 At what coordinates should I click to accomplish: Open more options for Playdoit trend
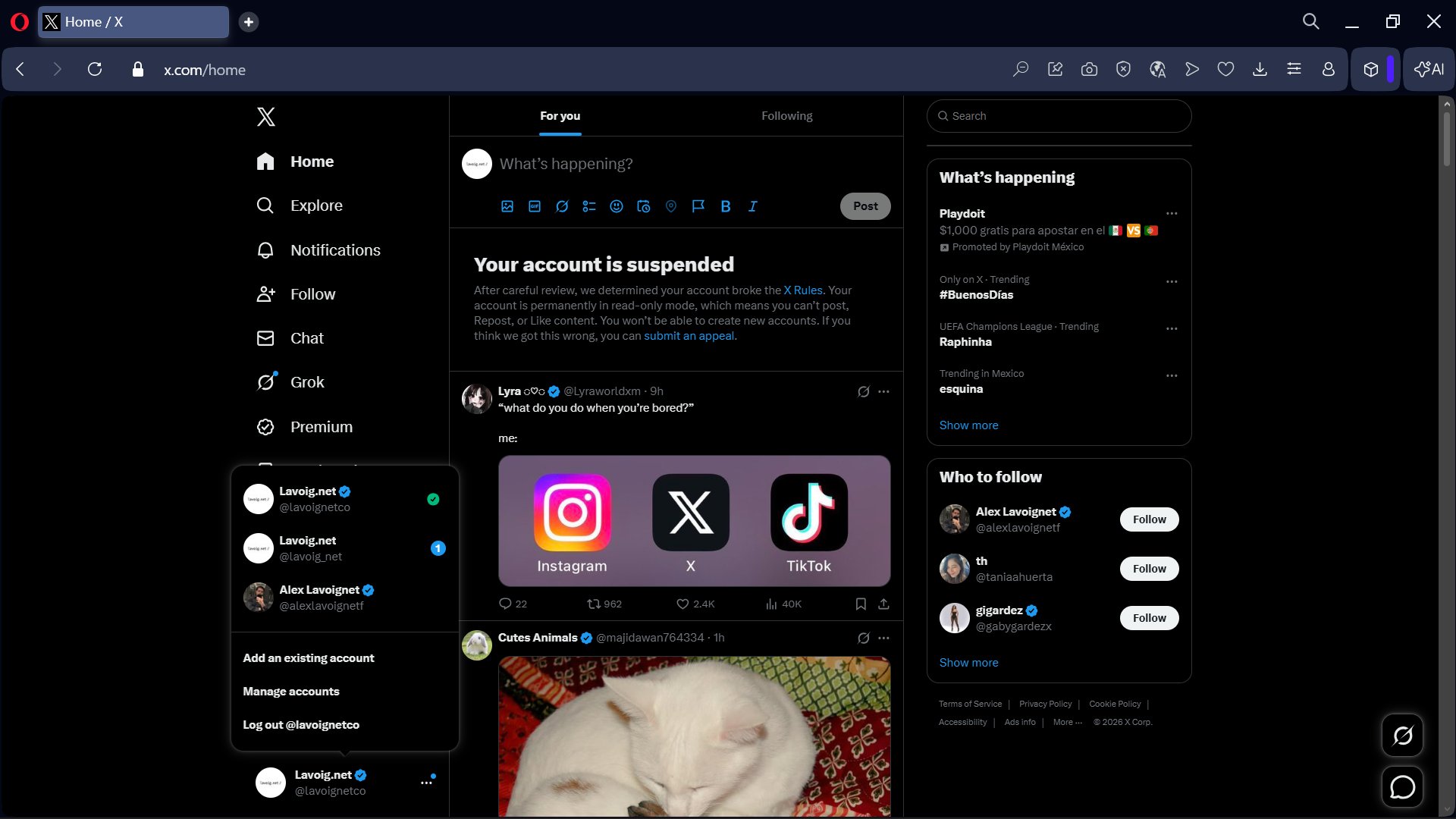pos(1172,214)
